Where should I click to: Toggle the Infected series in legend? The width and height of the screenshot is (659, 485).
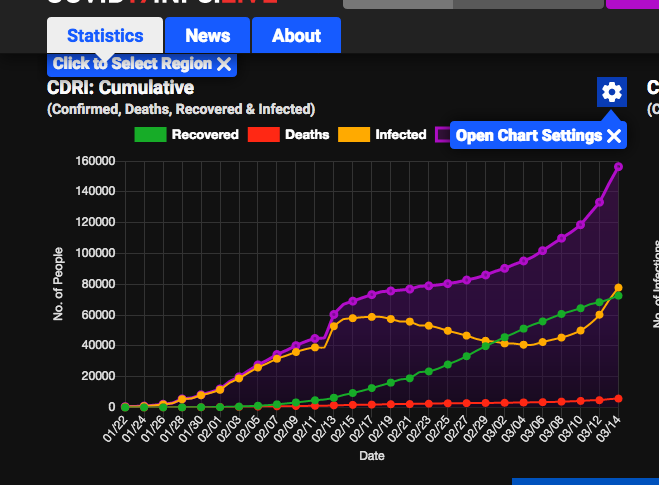click(400, 134)
